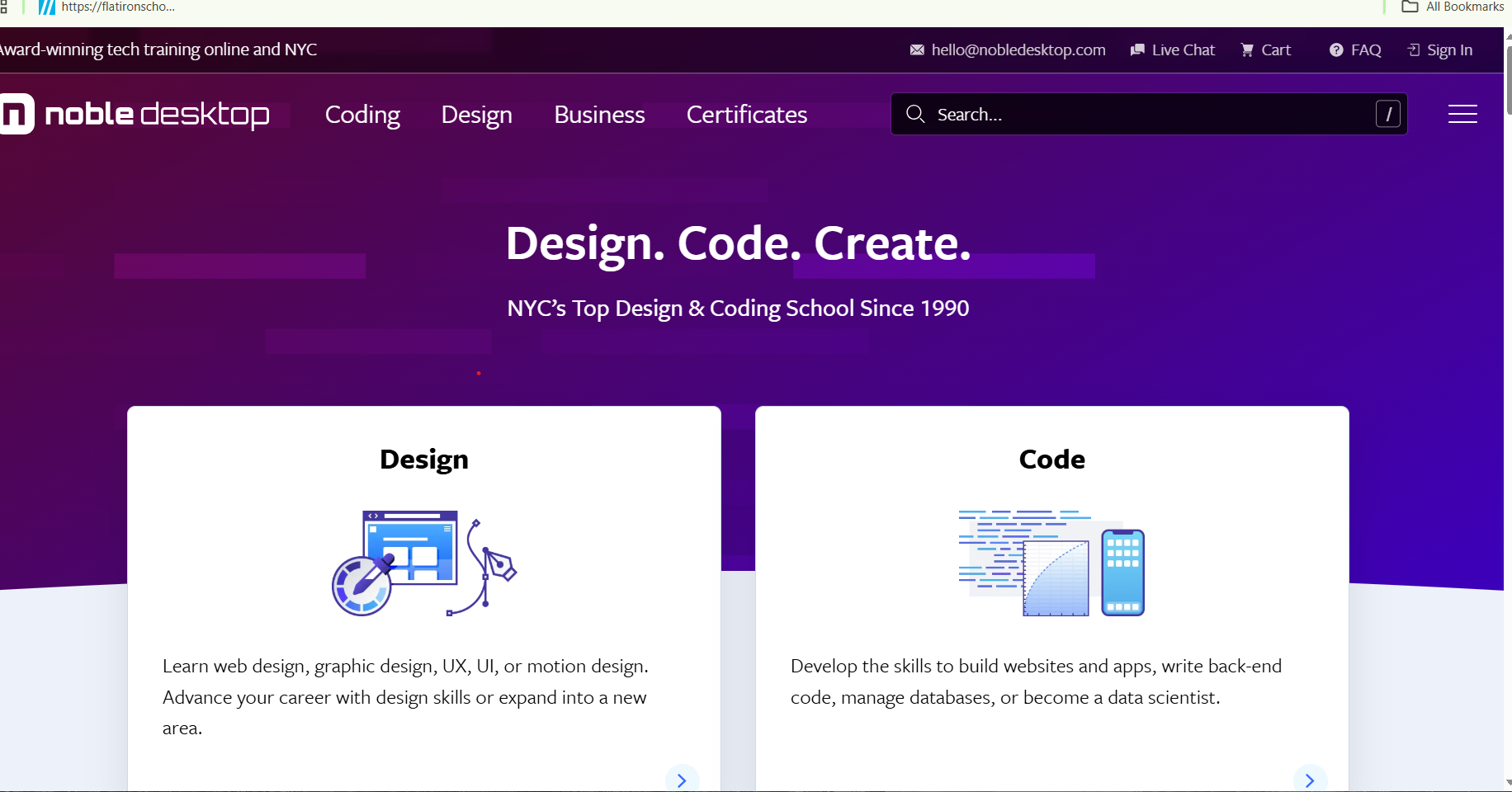
Task: Click the Sign In door icon
Action: (x=1414, y=50)
